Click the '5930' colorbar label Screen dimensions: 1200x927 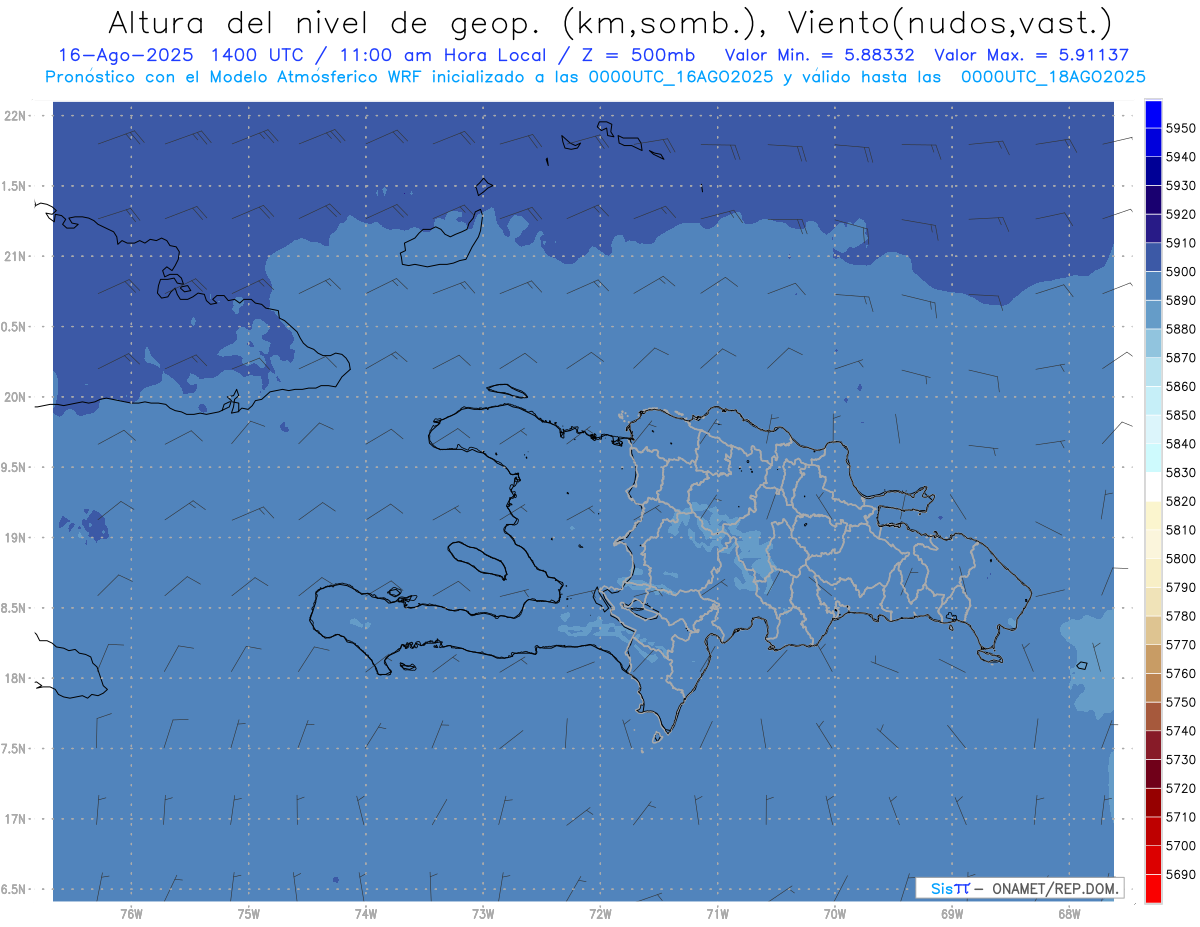[x=1180, y=186]
